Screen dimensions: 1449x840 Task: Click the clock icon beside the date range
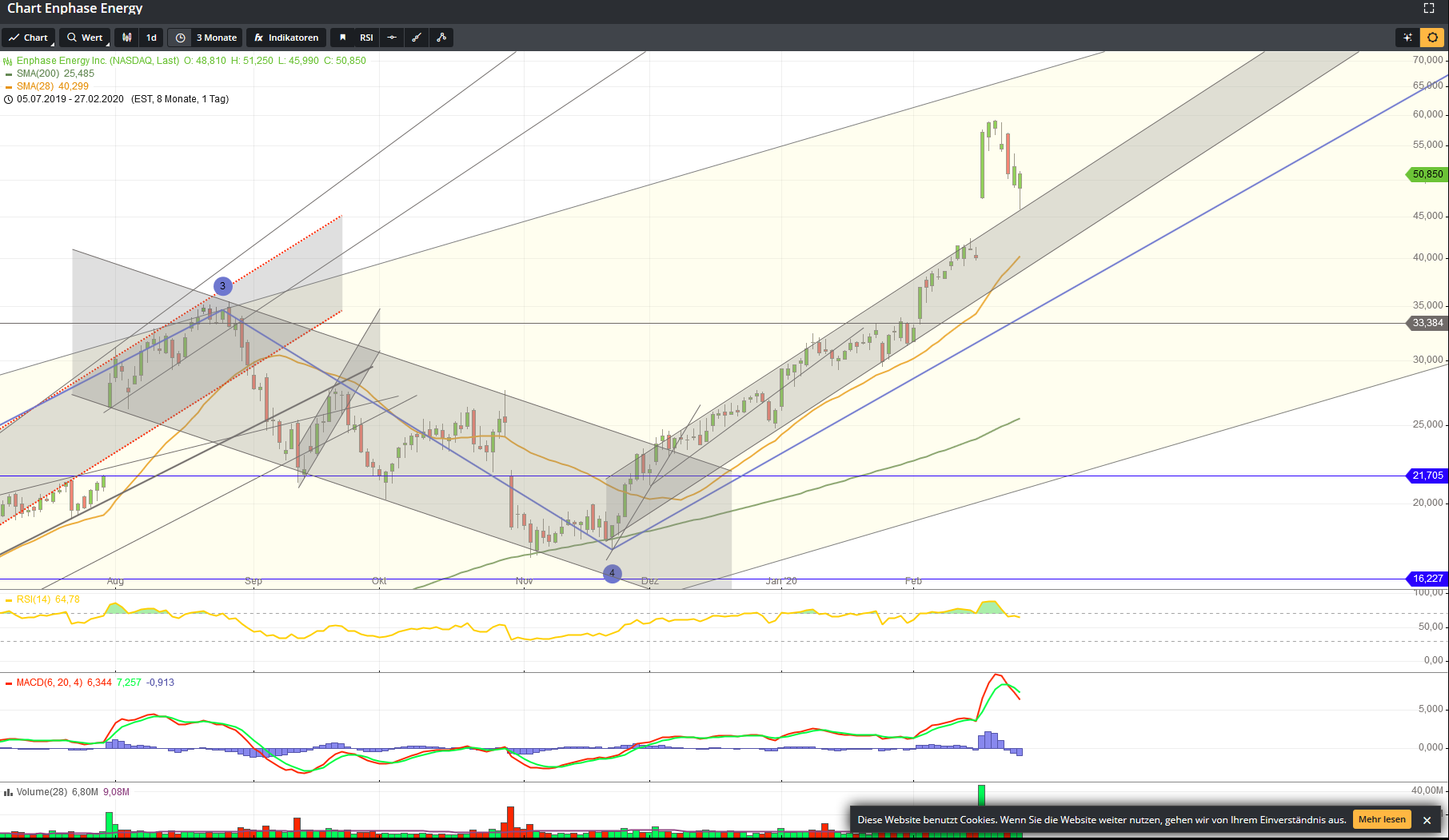(9, 99)
